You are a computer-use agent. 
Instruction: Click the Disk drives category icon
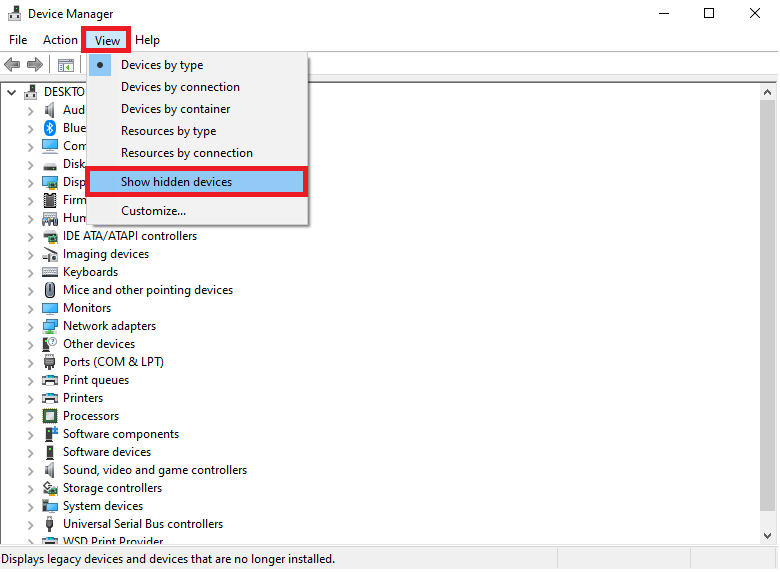50,165
